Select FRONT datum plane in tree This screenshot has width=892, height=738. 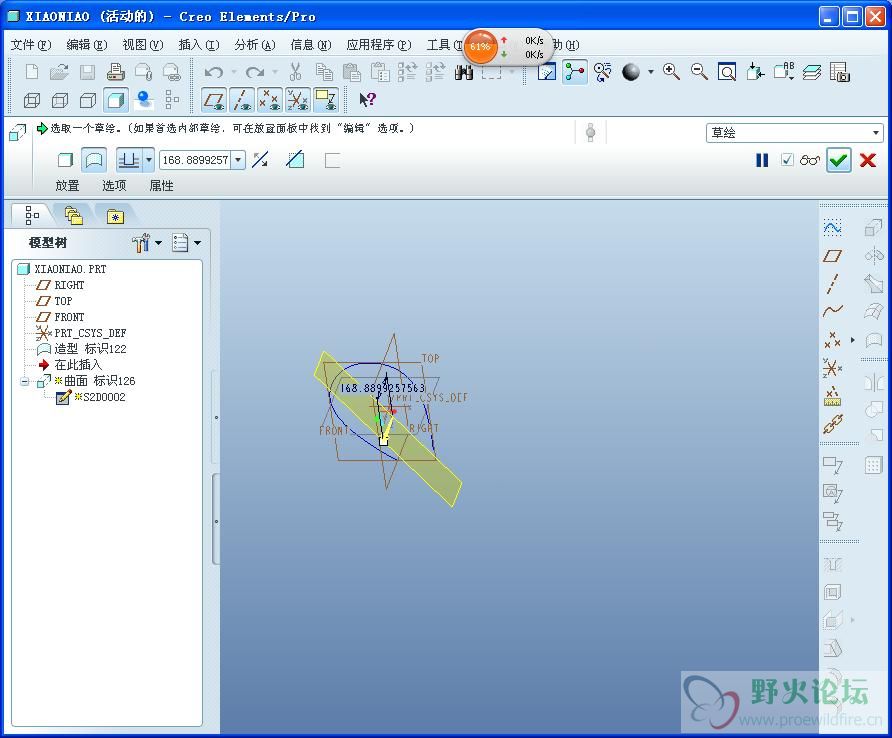(60, 316)
